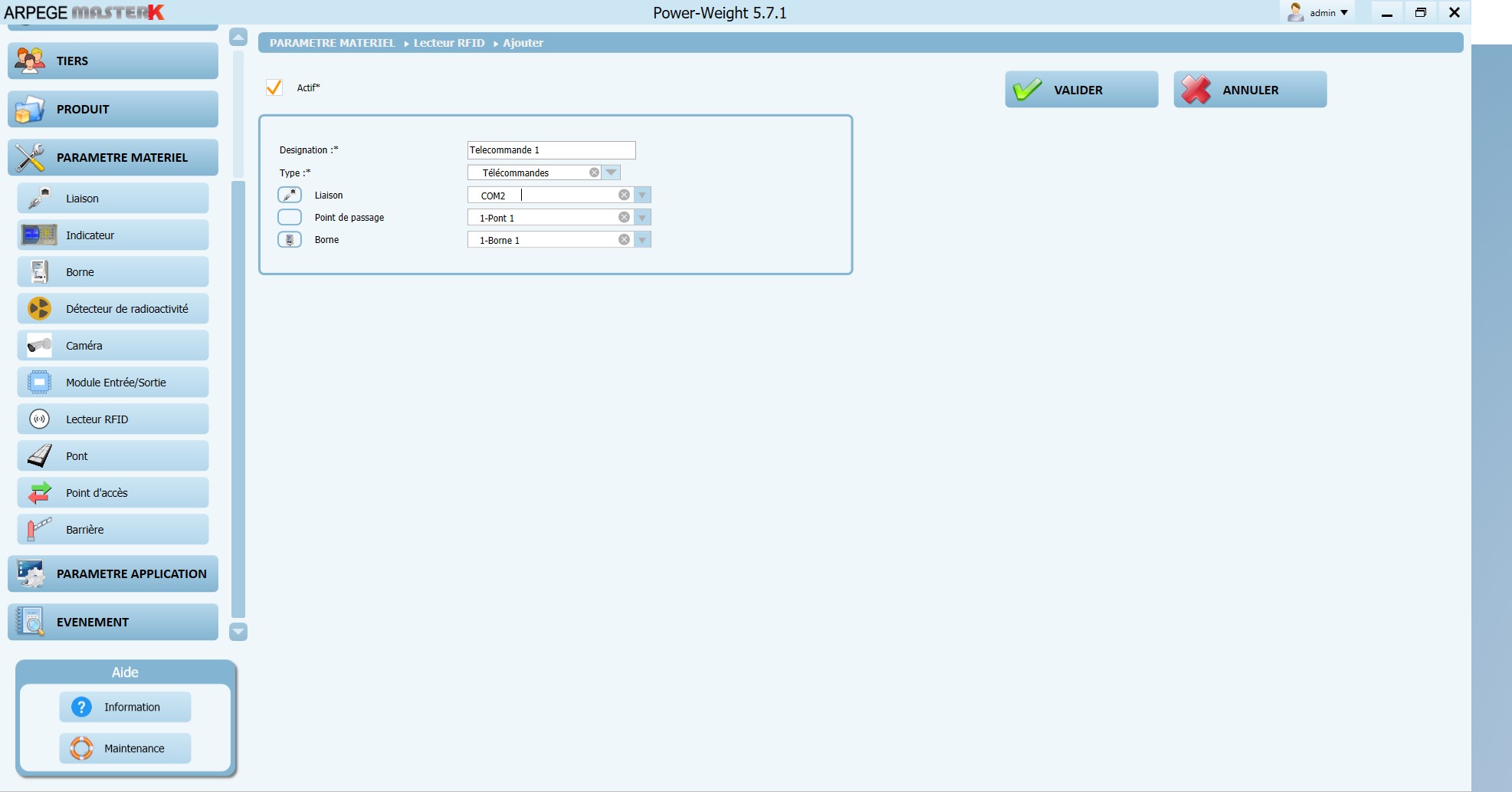The height and width of the screenshot is (792, 1512).
Task: Select the Pont weighbridge icon
Action: 39,456
